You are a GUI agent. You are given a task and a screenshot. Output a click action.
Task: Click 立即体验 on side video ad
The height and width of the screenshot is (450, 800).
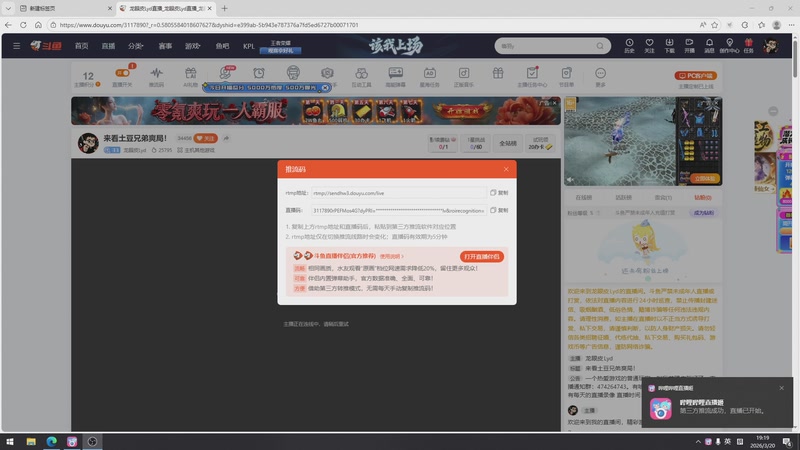pyautogui.click(x=705, y=179)
